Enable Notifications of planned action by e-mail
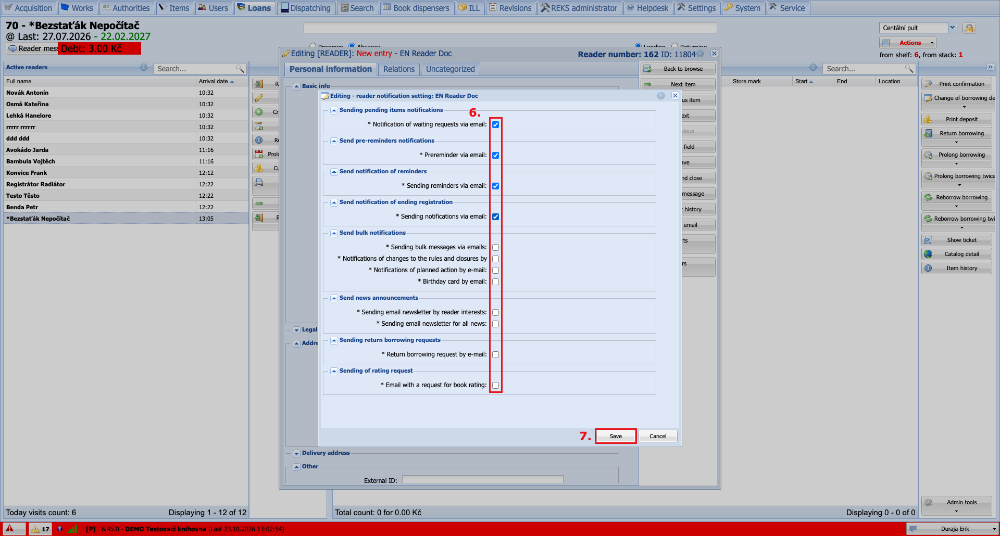This screenshot has height=536, width=1000. click(496, 270)
